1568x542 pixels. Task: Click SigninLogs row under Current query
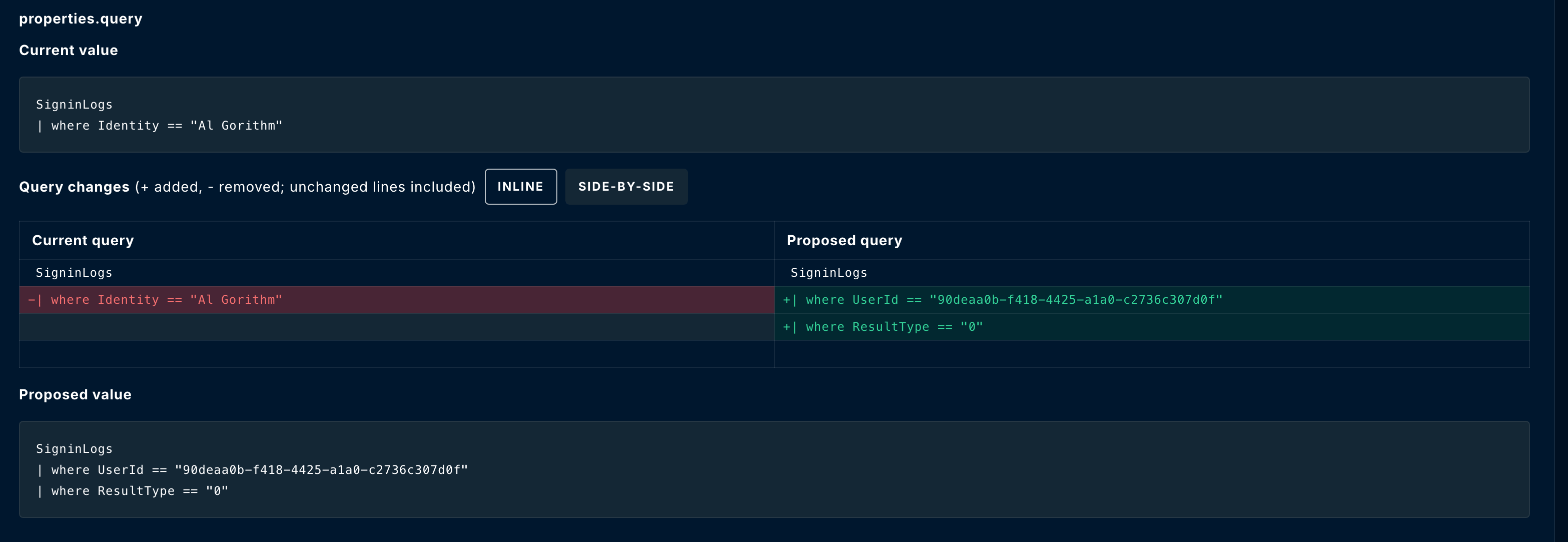point(397,273)
